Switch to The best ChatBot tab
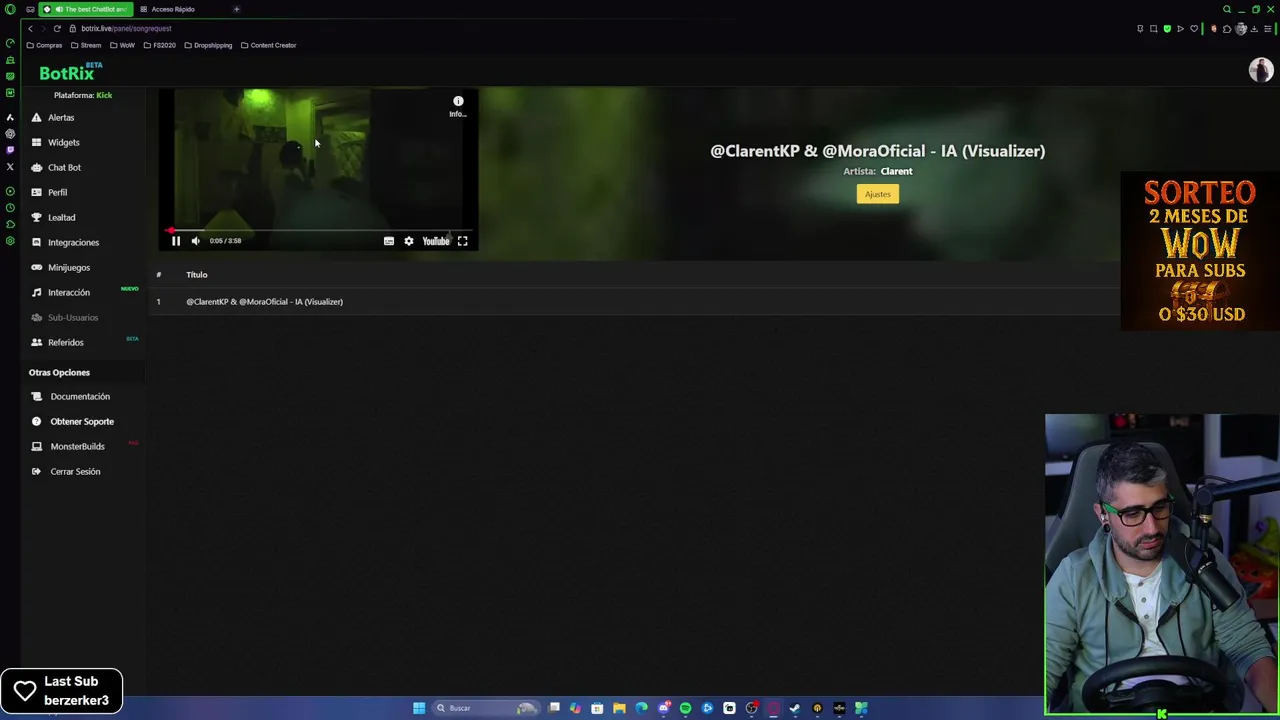The image size is (1280, 720). pyautogui.click(x=86, y=9)
